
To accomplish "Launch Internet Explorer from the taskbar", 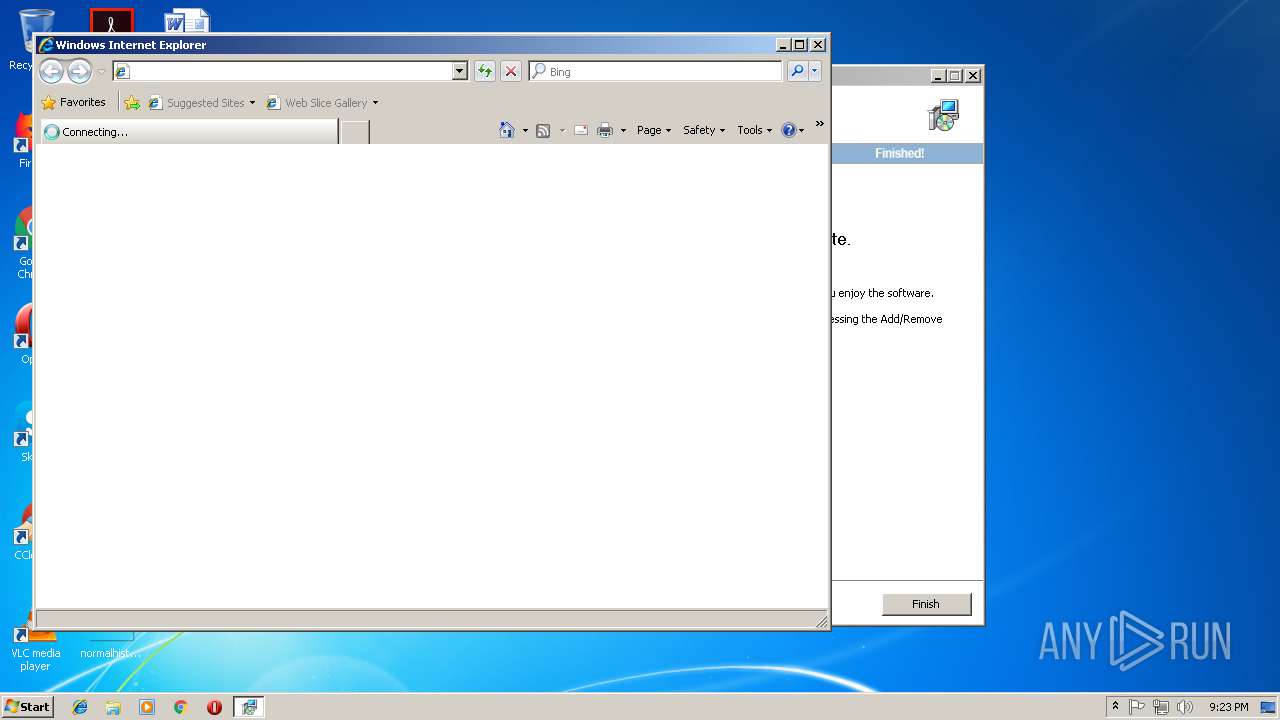I will (x=80, y=707).
